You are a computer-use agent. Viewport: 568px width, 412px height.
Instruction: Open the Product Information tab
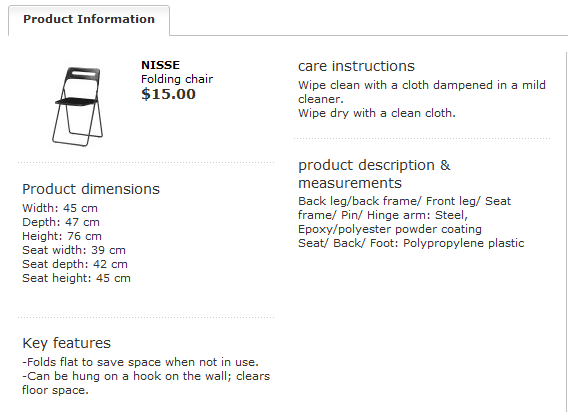click(89, 20)
